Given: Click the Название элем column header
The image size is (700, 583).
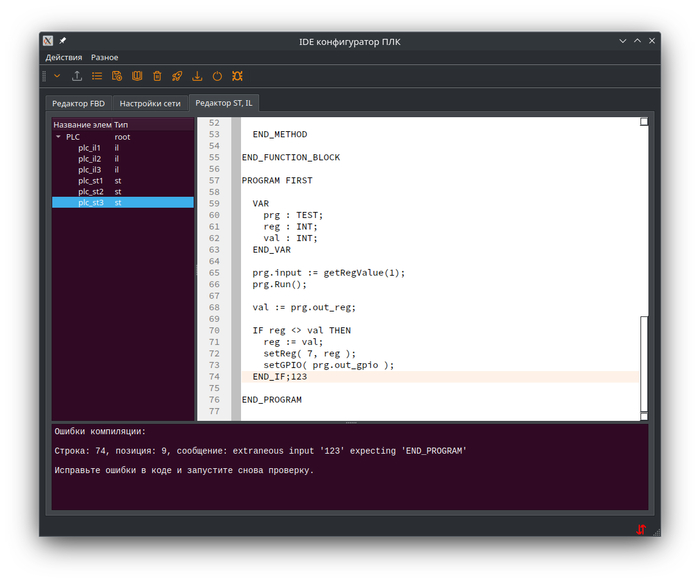Looking at the screenshot, I should [x=83, y=125].
